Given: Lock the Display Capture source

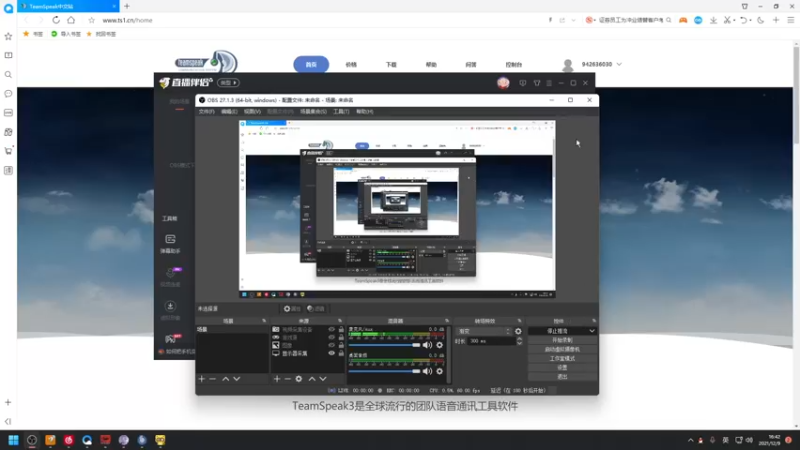Looking at the screenshot, I should tap(341, 353).
